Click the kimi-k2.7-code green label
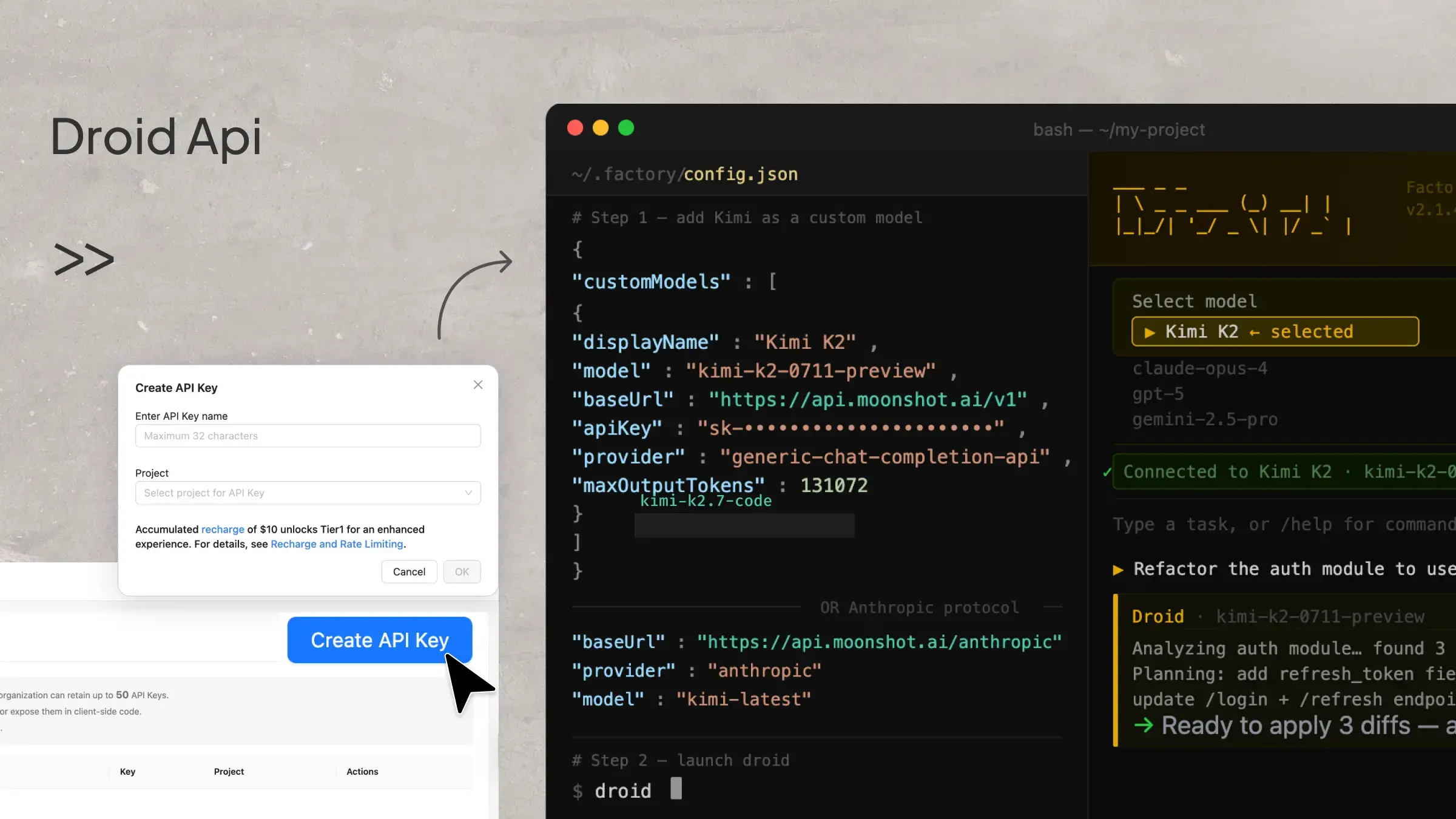Image resolution: width=1456 pixels, height=819 pixels. point(706,500)
